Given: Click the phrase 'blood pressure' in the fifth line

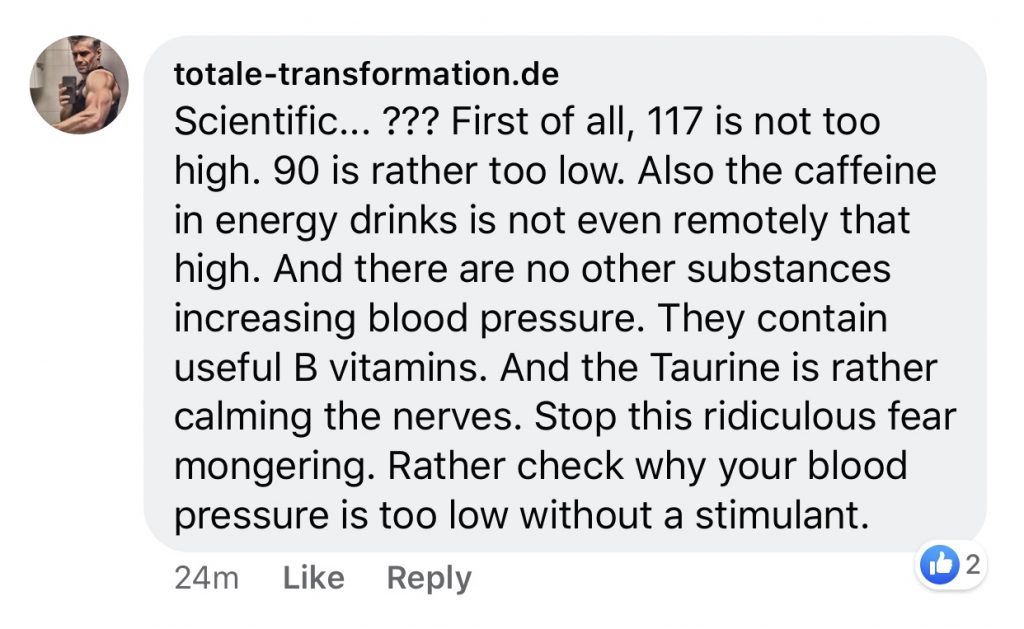Looking at the screenshot, I should pyautogui.click(x=502, y=319).
